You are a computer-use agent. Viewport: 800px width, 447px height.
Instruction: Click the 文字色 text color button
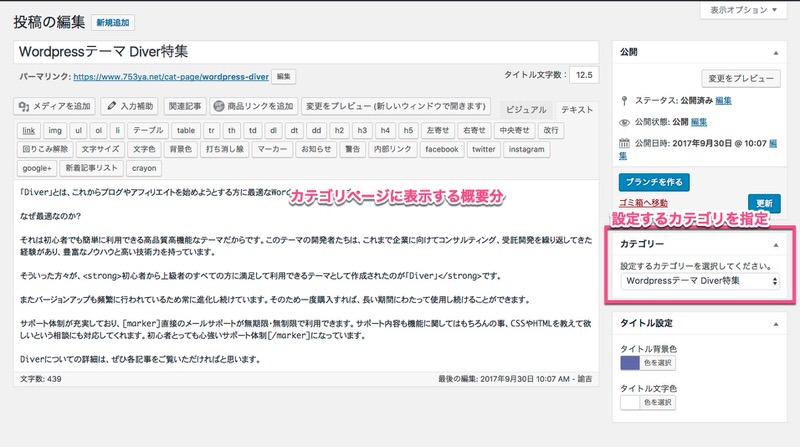144,150
